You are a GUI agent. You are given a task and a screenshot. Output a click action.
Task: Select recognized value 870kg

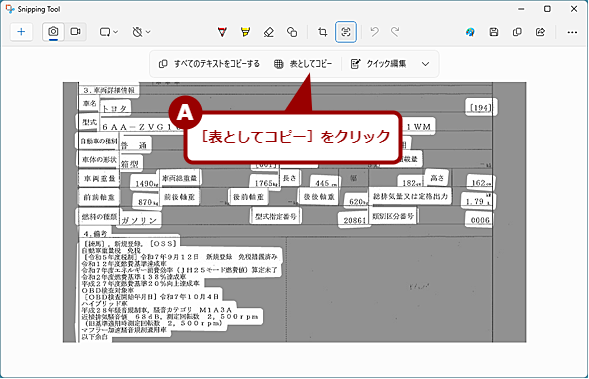[147, 202]
